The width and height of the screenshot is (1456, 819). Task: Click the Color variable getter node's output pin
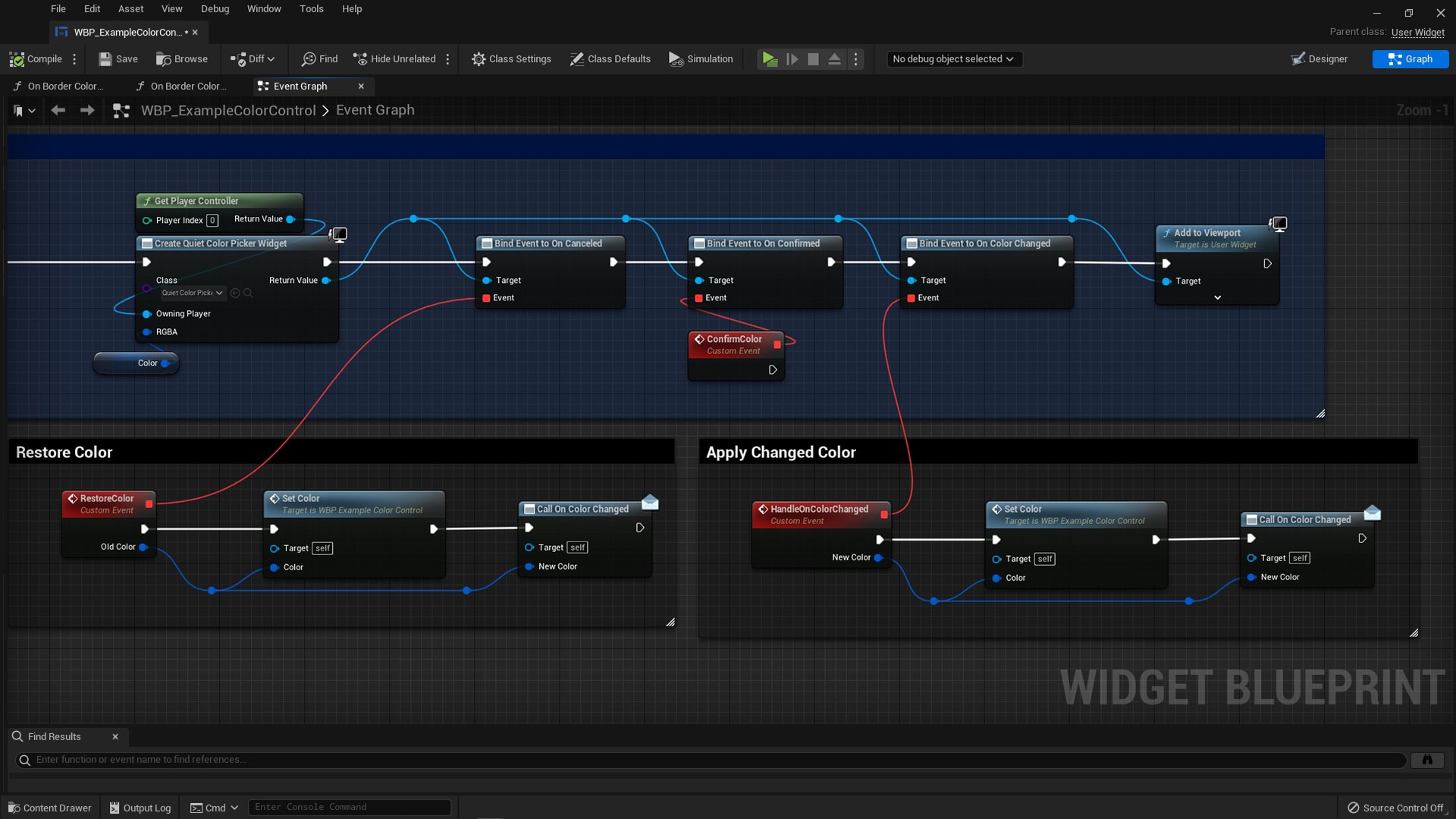[x=166, y=363]
